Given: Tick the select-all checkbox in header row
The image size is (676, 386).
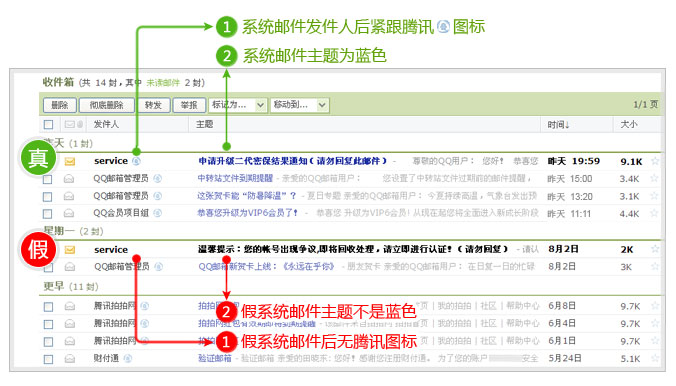Looking at the screenshot, I should tap(48, 125).
